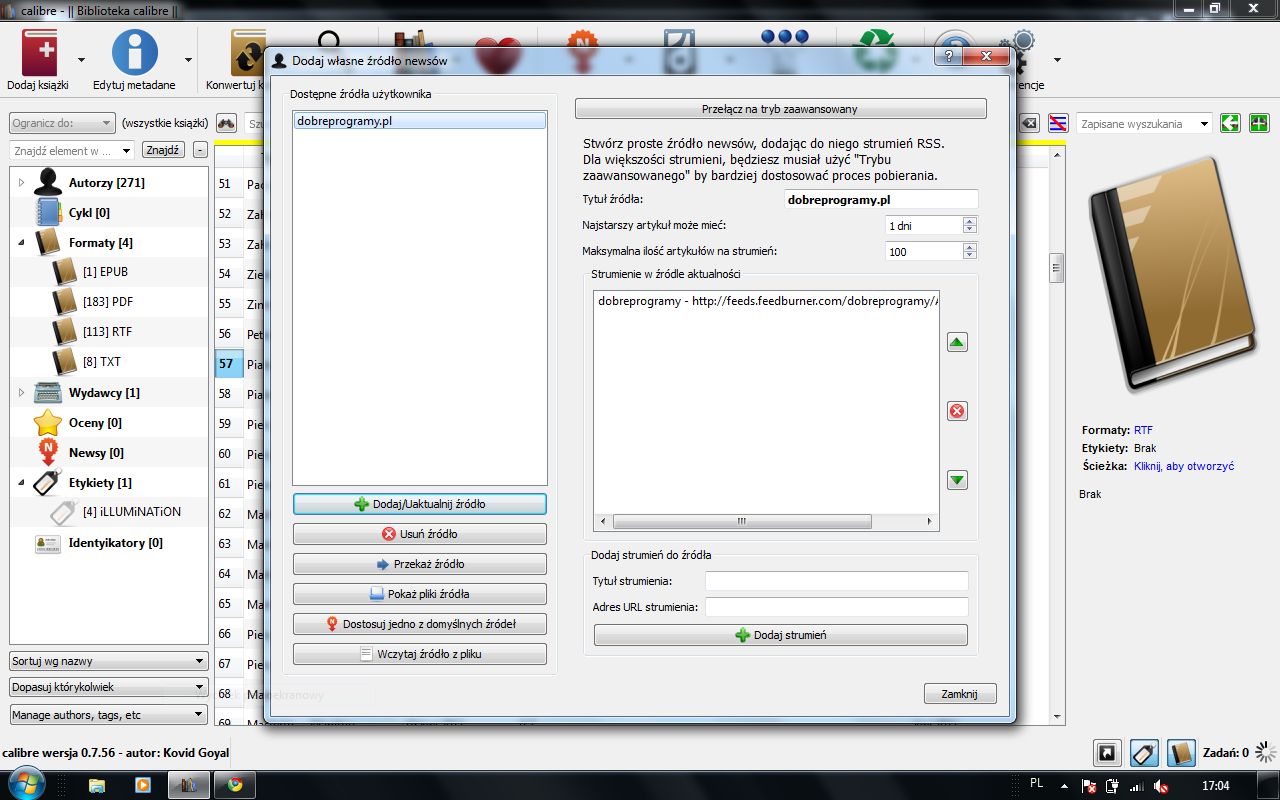Select the Cykl [0] category
1280x800 pixels.
pyautogui.click(x=89, y=213)
